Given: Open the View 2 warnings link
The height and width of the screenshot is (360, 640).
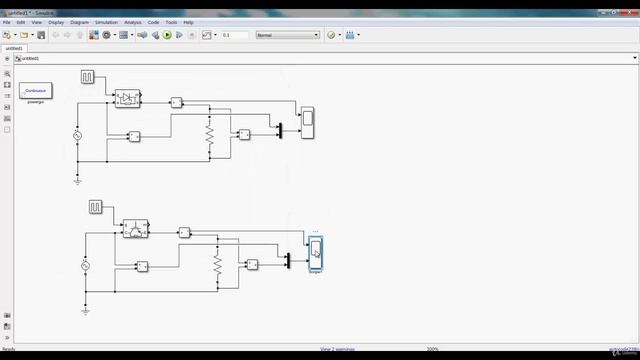Looking at the screenshot, I should click(337, 349).
